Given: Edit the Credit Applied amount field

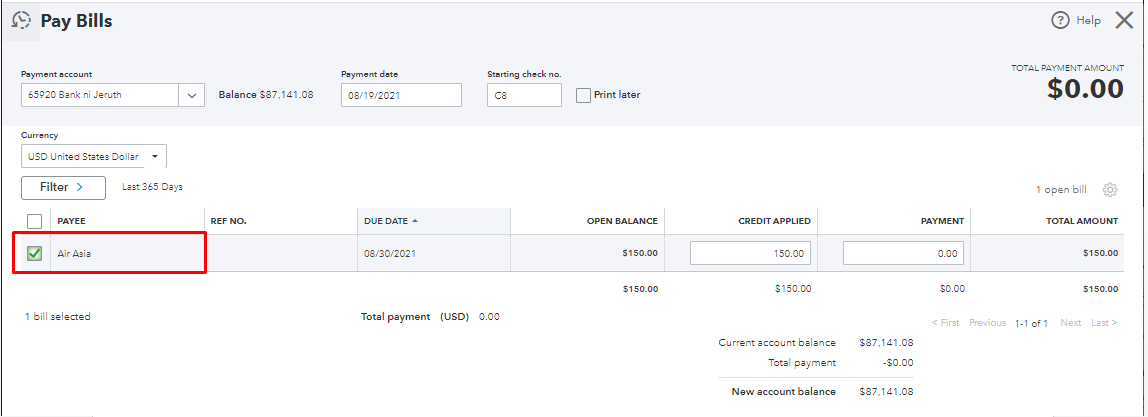Looking at the screenshot, I should 750,254.
